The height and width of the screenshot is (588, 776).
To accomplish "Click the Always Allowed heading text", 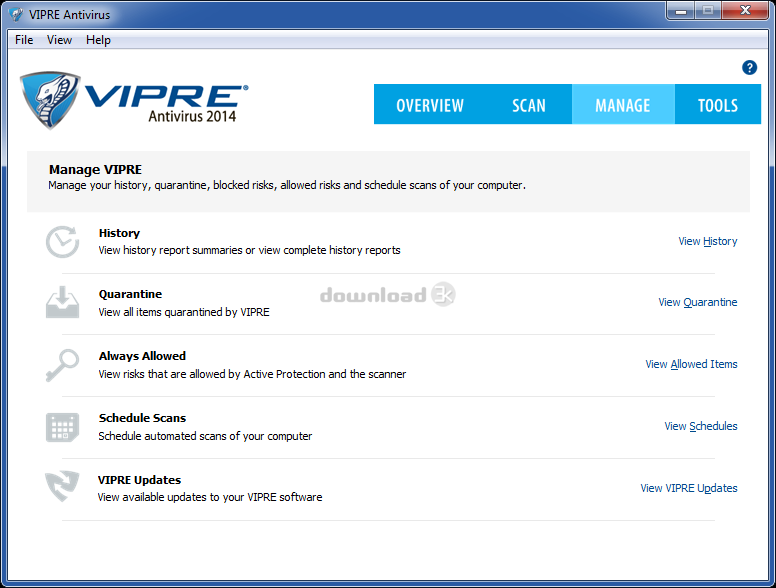I will [142, 356].
